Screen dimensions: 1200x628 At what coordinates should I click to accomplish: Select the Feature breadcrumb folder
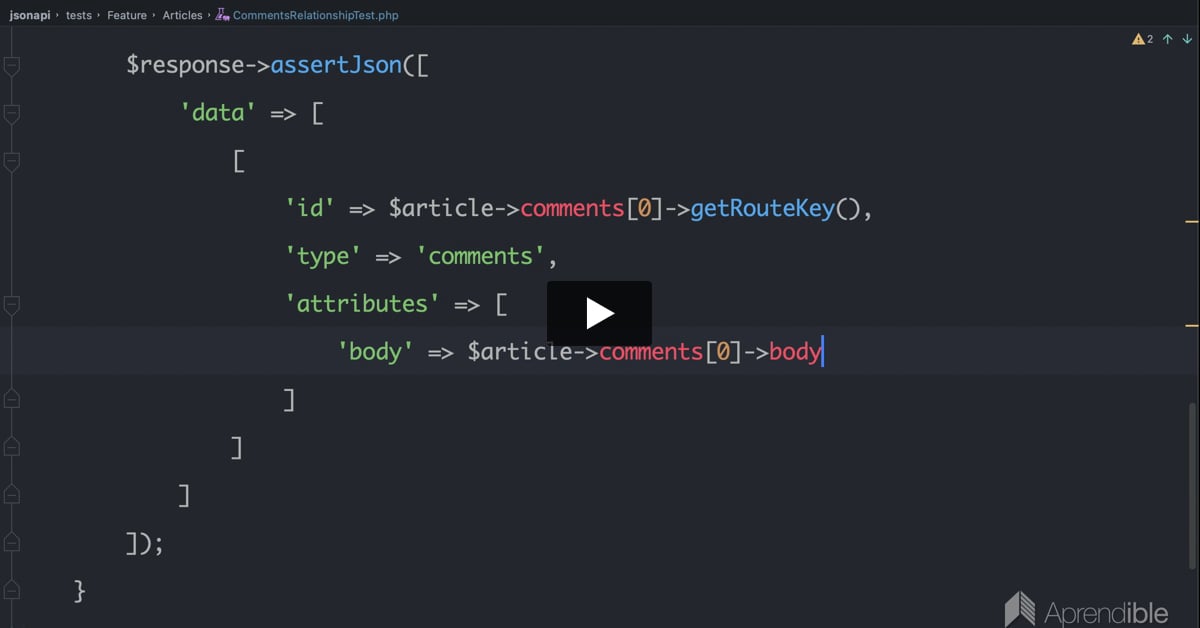[x=127, y=15]
